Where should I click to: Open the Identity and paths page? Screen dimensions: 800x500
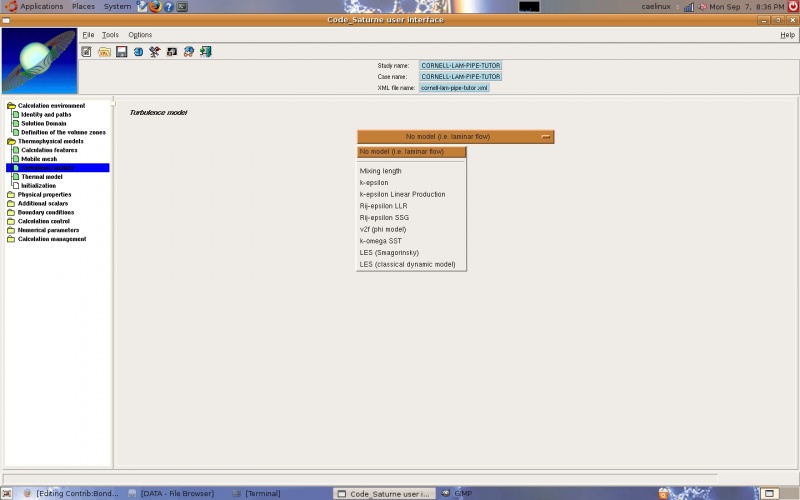coord(45,115)
